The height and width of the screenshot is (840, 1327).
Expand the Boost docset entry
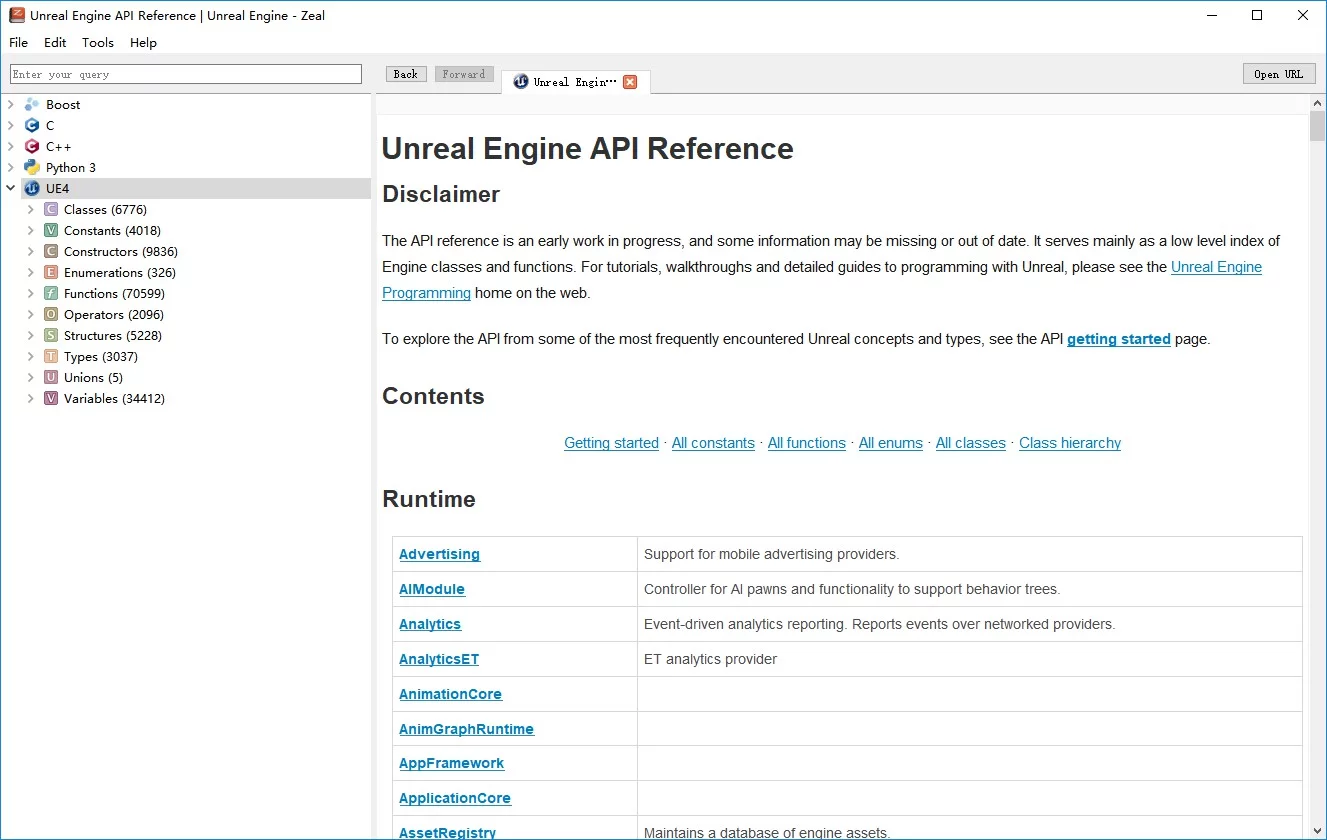coord(10,104)
